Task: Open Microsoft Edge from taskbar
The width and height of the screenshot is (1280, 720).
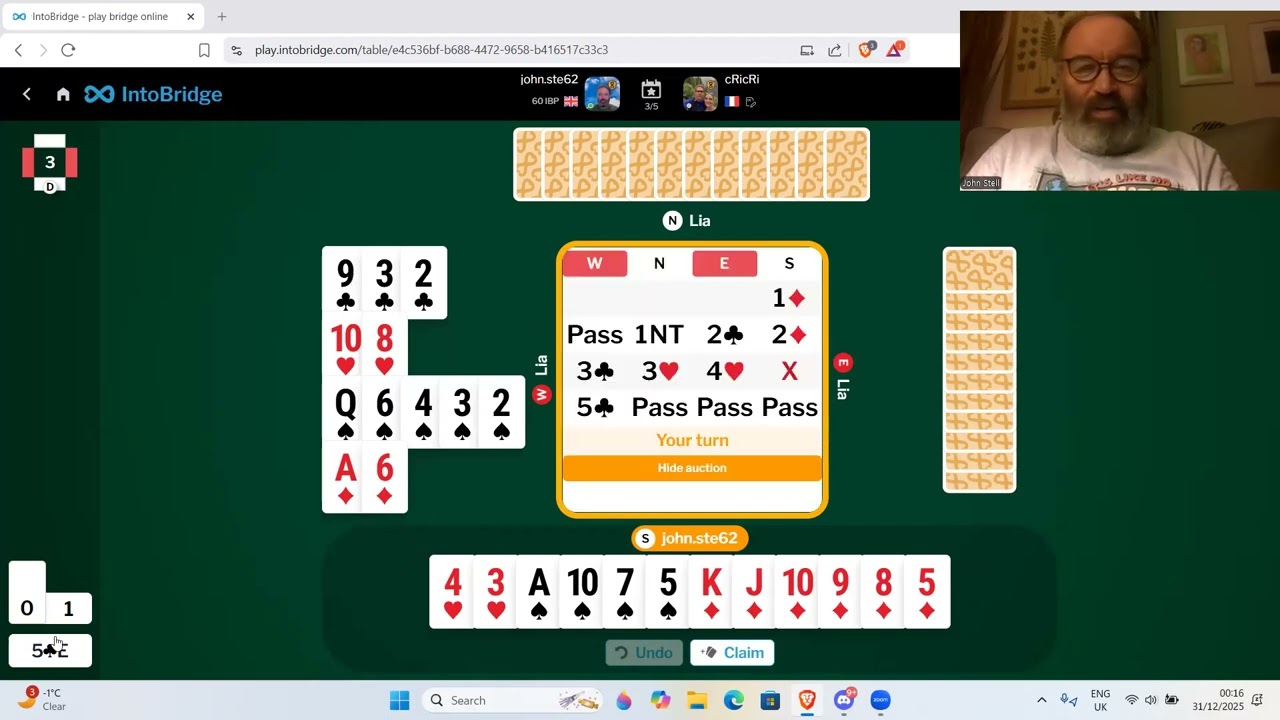Action: [733, 700]
